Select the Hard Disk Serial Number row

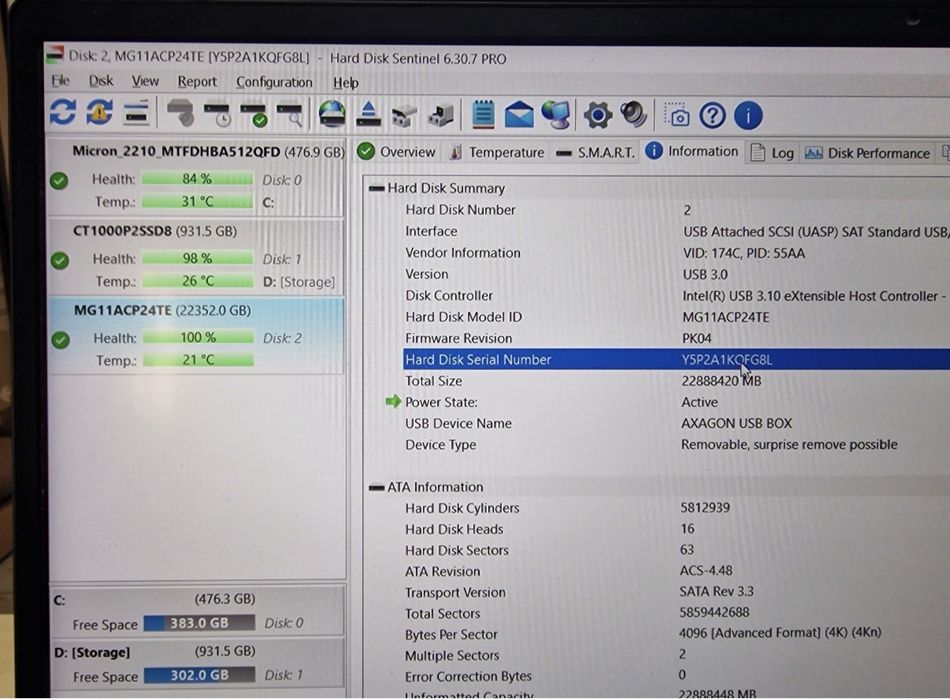tap(676, 359)
